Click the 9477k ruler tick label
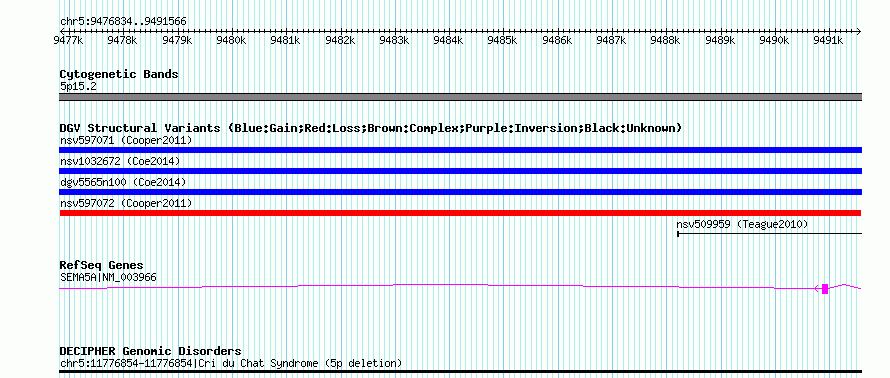 (68, 41)
